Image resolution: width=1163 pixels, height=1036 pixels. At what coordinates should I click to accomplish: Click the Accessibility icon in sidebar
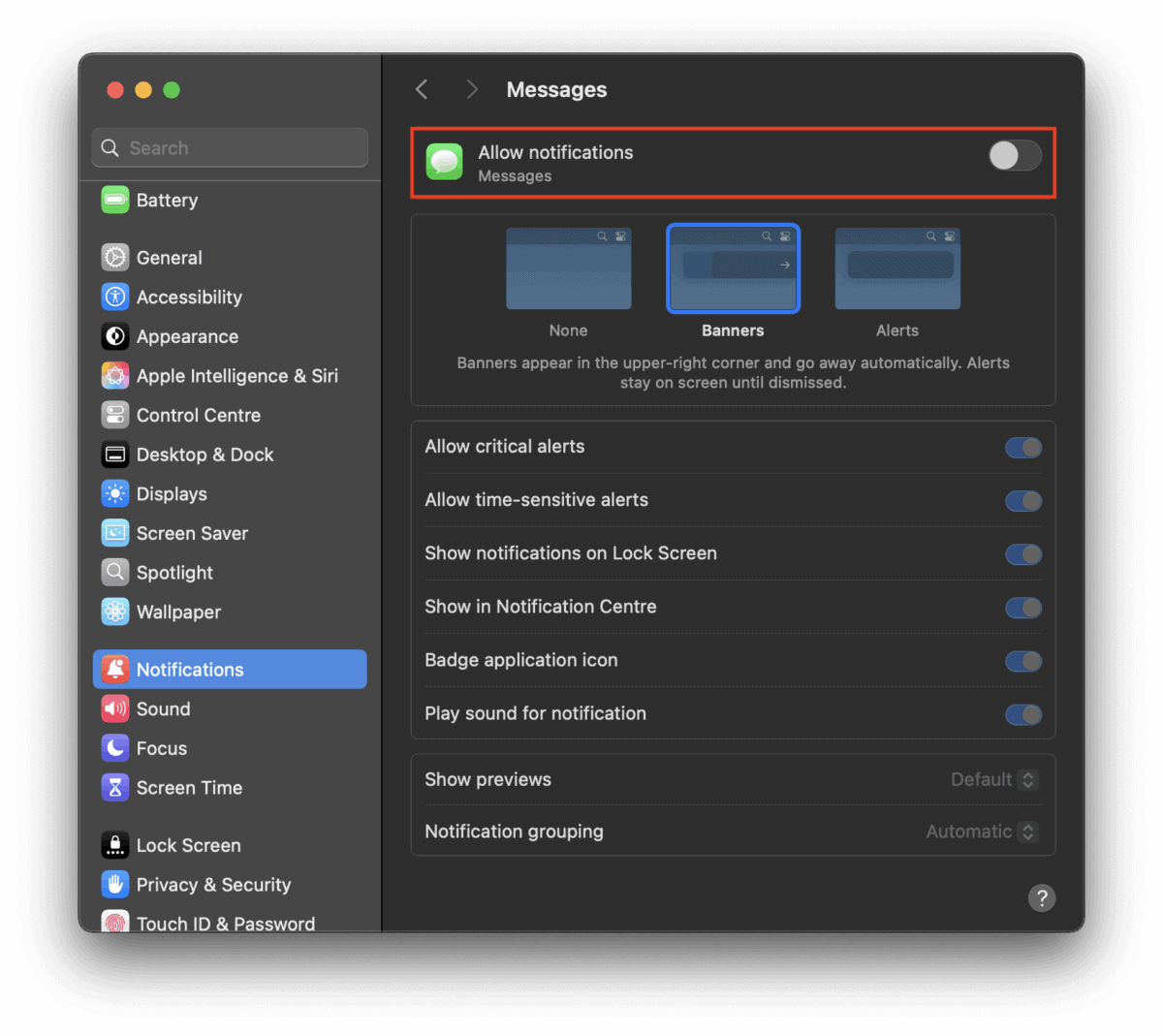[115, 297]
